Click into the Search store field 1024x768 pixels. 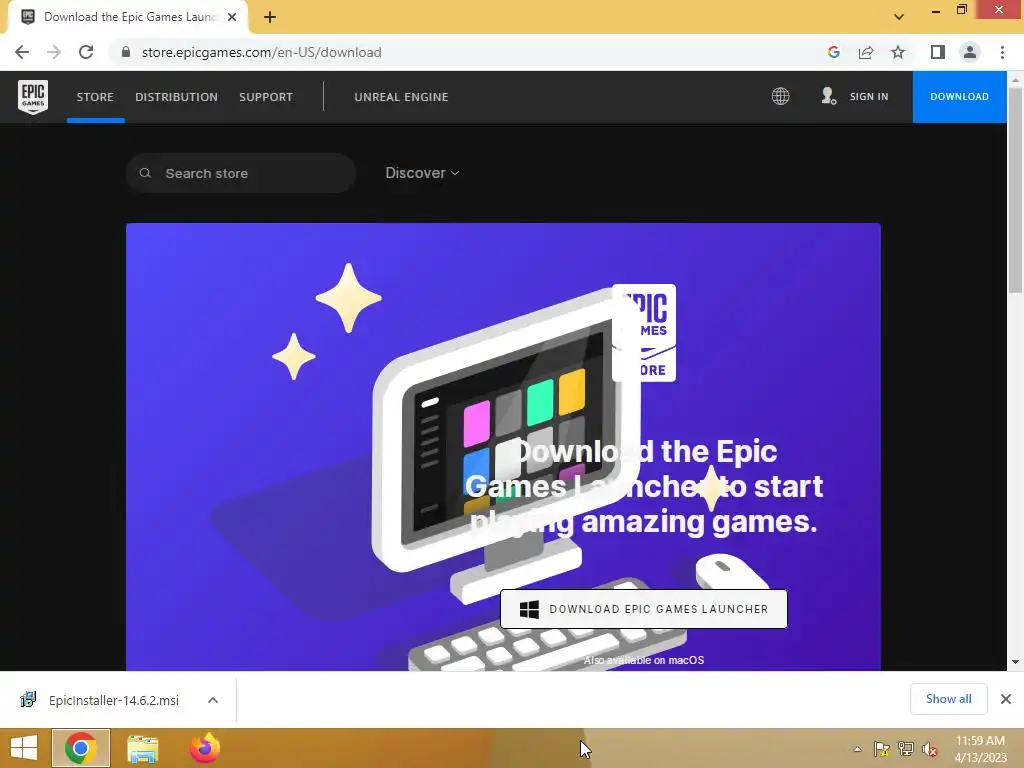[x=241, y=173]
